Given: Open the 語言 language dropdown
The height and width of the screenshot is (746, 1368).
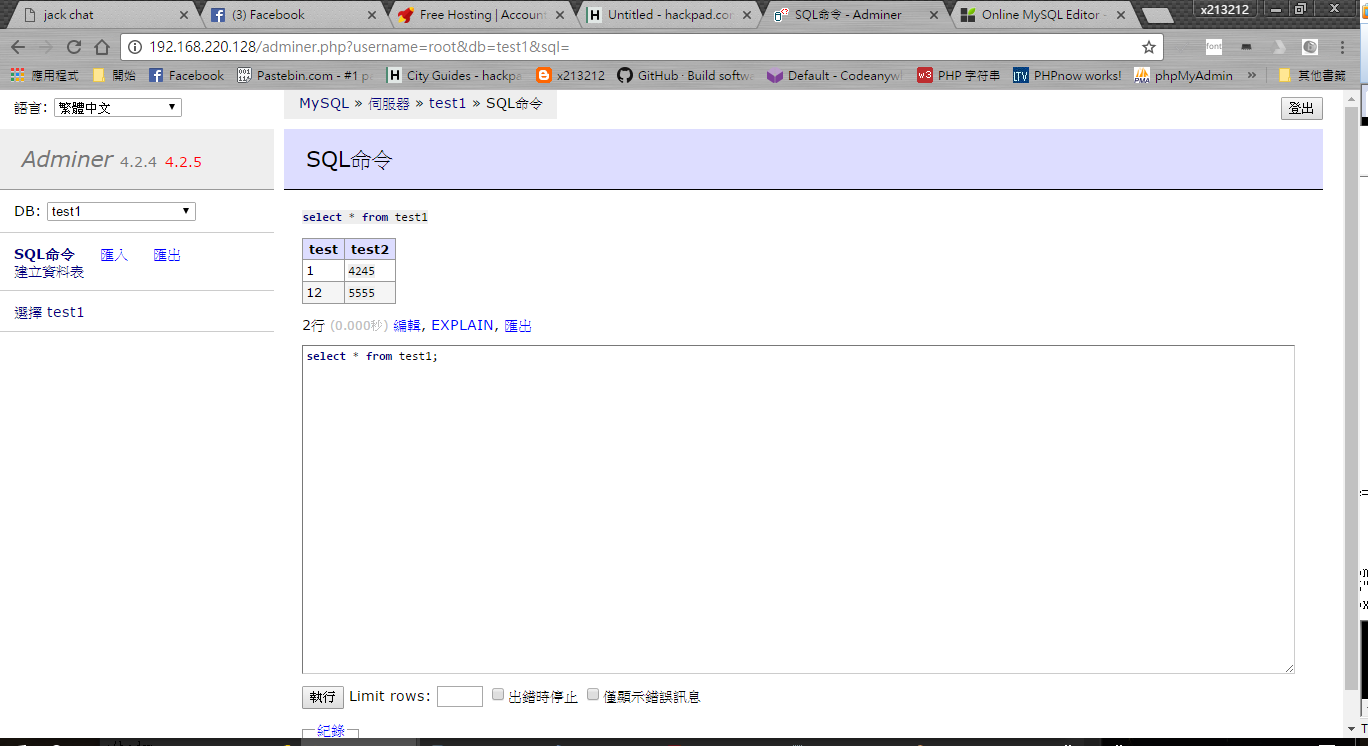Looking at the screenshot, I should coord(118,108).
